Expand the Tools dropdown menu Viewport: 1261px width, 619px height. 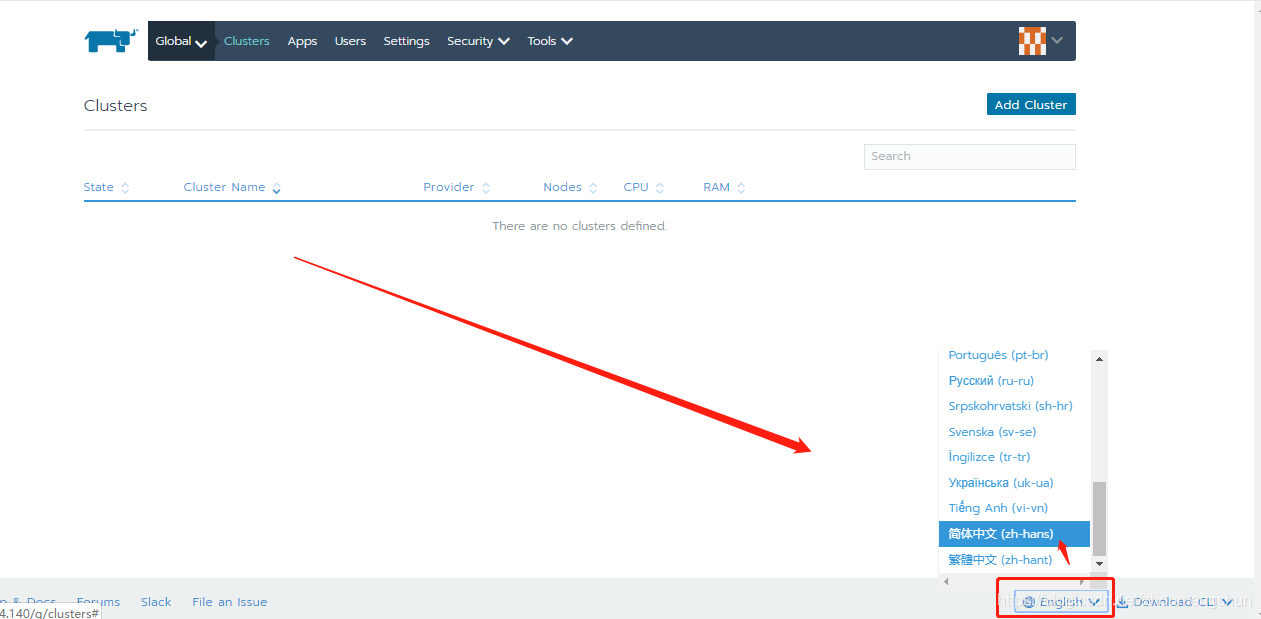tap(550, 41)
